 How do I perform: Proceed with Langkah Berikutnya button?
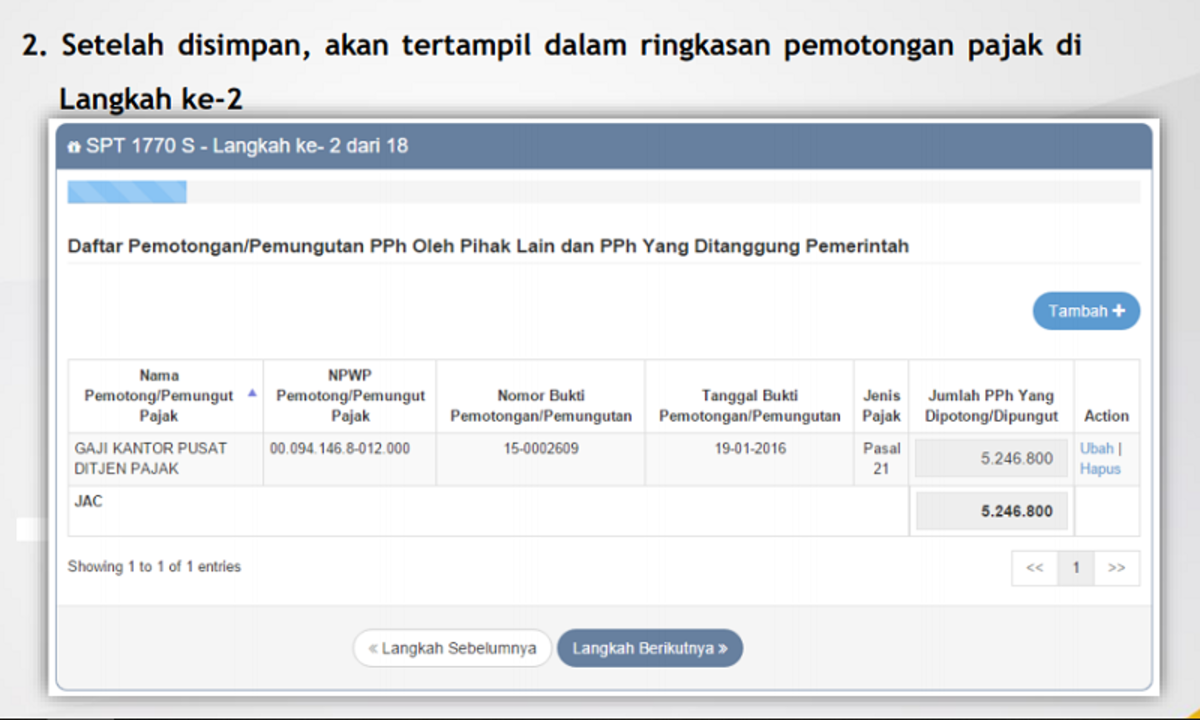tap(650, 648)
